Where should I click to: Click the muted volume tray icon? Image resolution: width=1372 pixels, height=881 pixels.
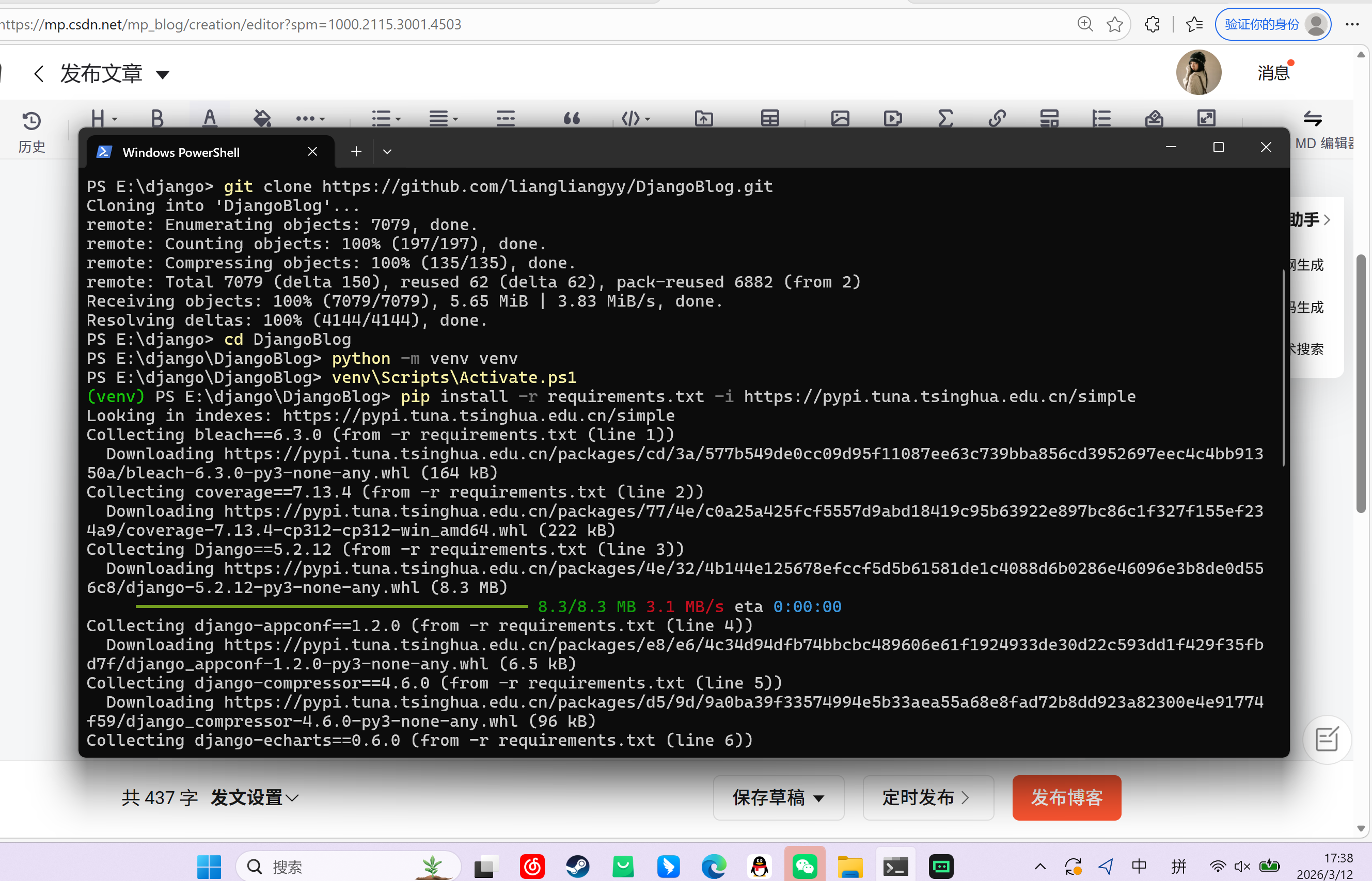click(1242, 866)
